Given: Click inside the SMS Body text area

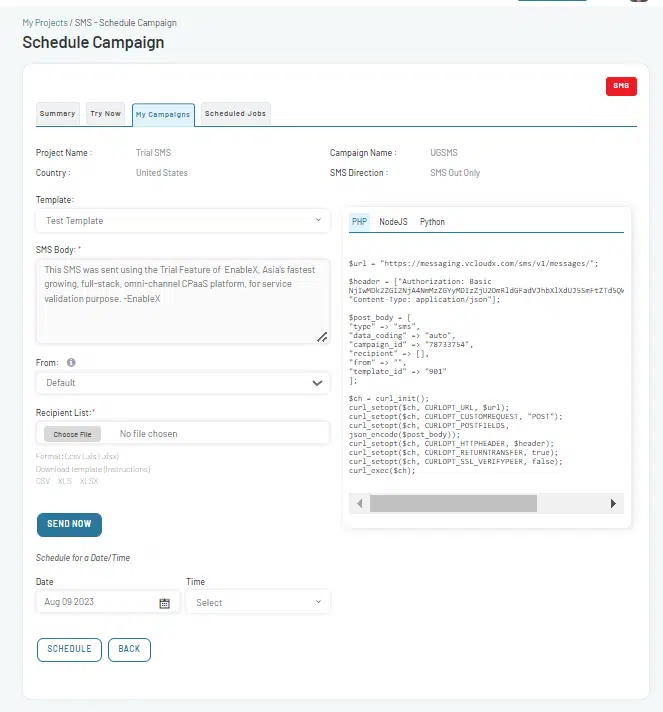Looking at the screenshot, I should point(183,301).
